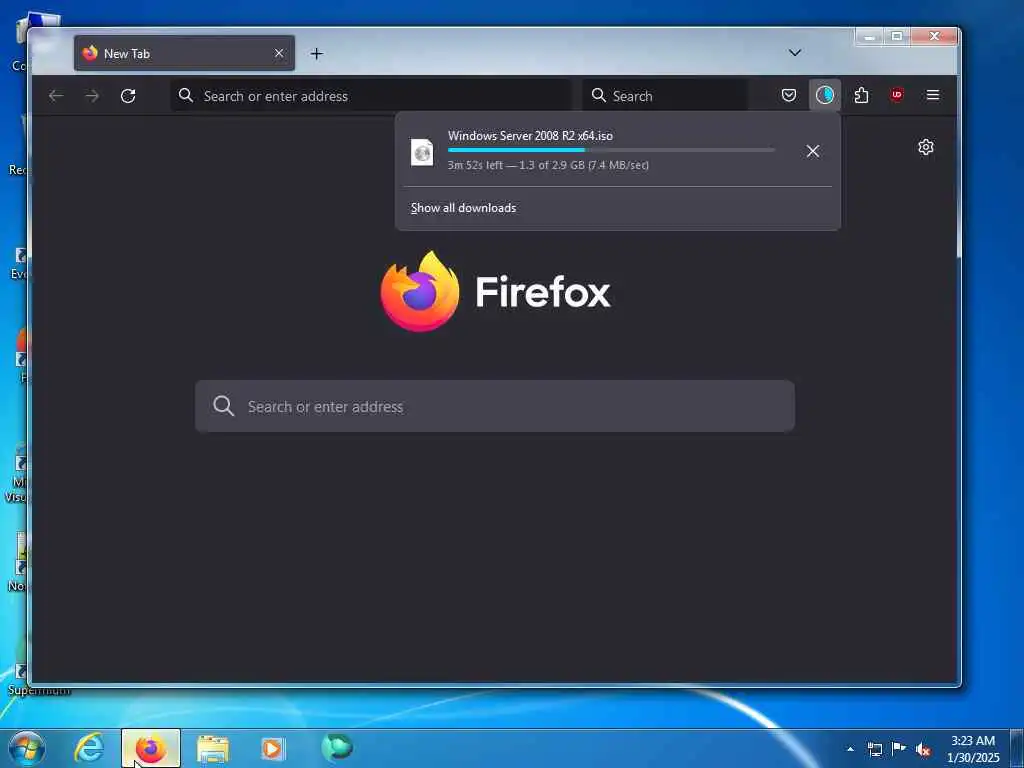1024x768 pixels.
Task: Click the toolbar search magnifier icon
Action: click(598, 95)
